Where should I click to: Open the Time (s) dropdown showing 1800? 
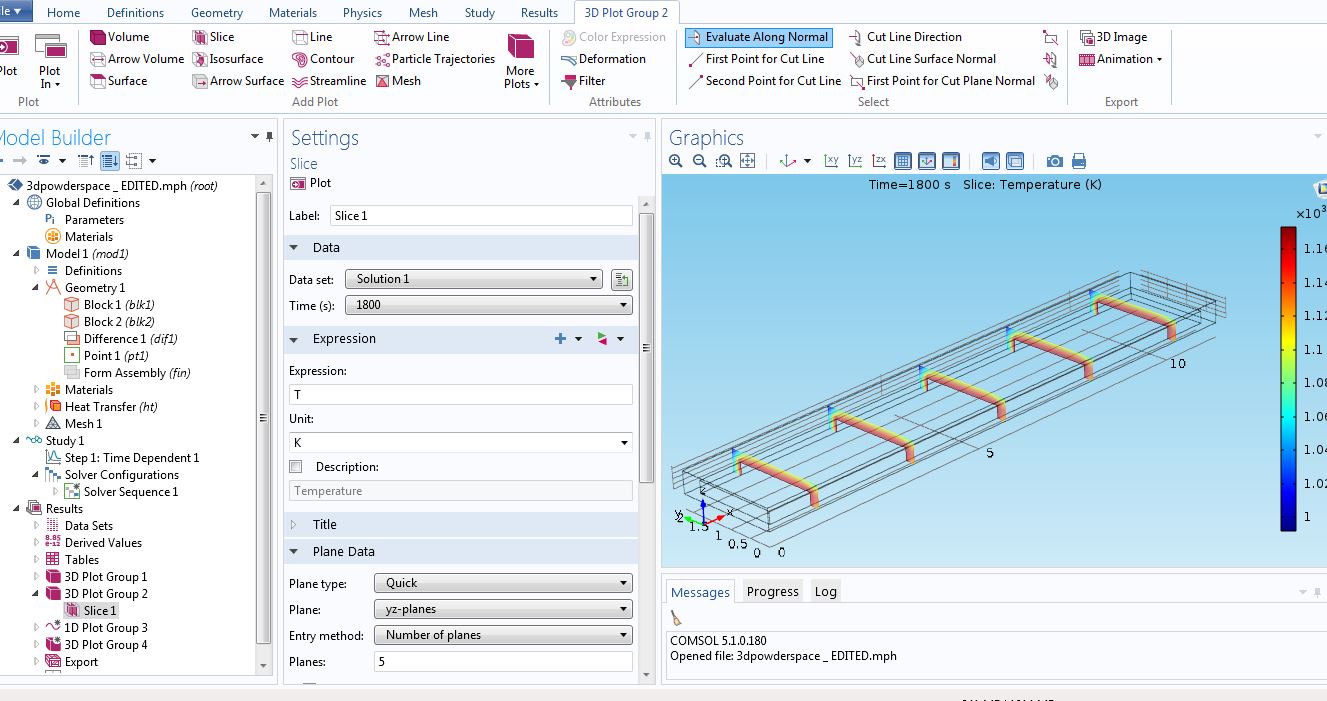(x=488, y=305)
